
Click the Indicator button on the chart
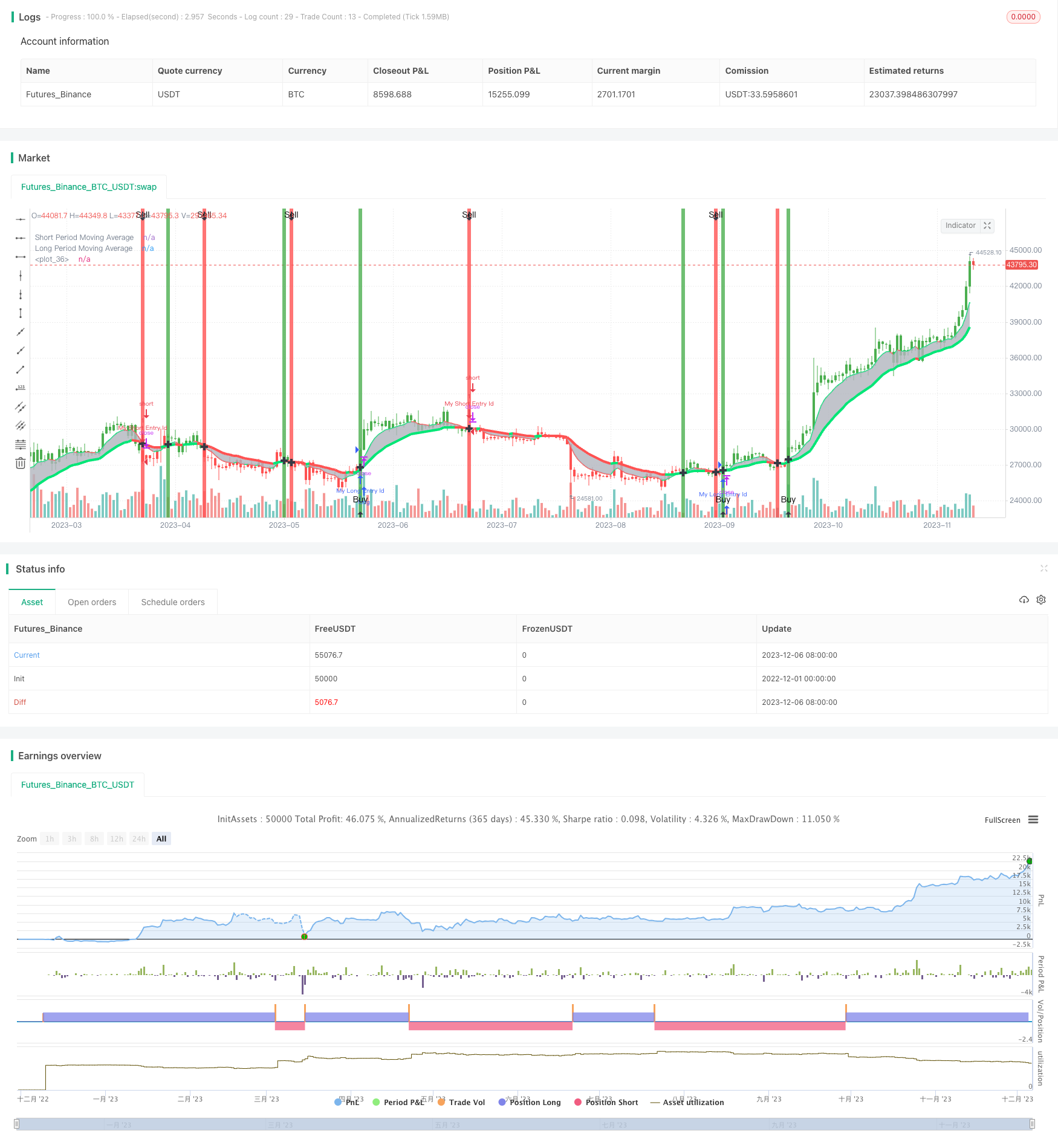click(x=960, y=225)
